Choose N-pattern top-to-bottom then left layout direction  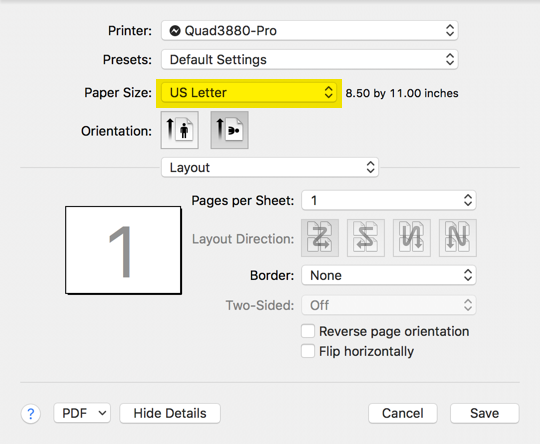tap(458, 238)
